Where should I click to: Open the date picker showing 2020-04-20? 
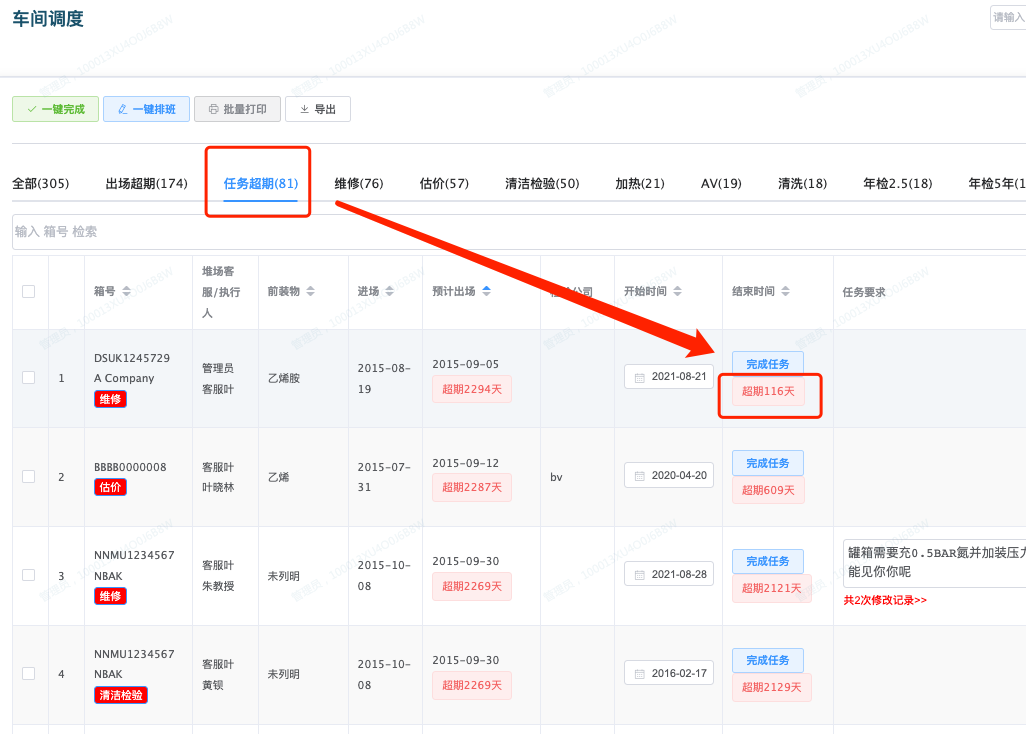[x=669, y=476]
